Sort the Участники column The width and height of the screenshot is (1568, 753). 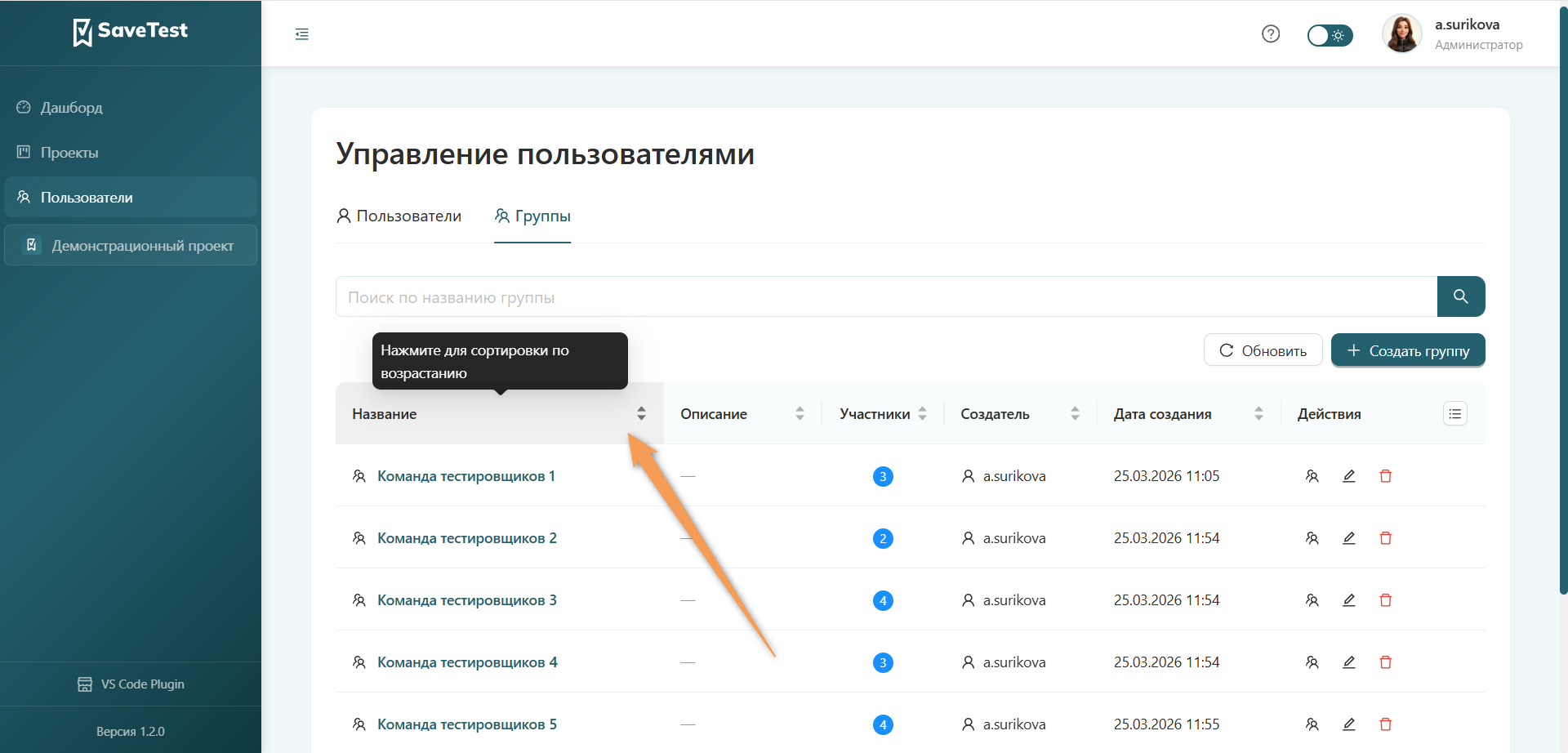point(922,413)
